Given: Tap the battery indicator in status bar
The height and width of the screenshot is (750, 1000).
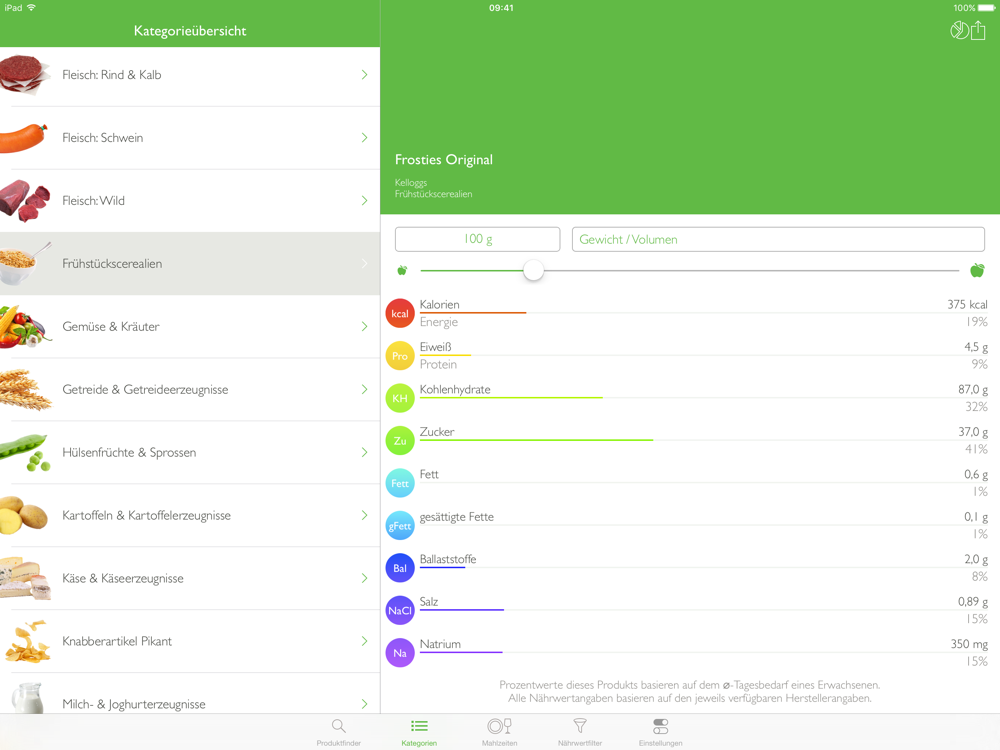Looking at the screenshot, I should [986, 8].
